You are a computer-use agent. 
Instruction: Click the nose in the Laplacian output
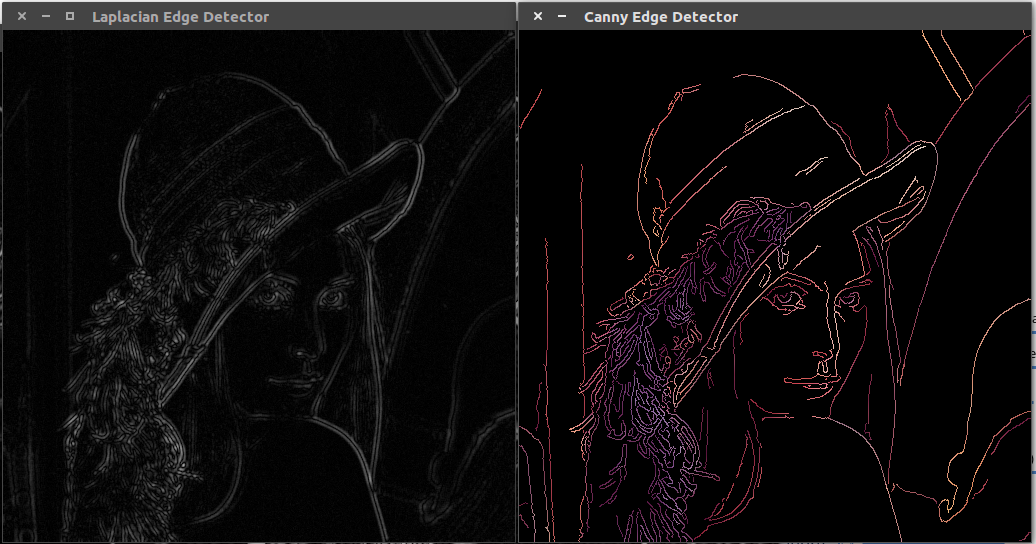tap(300, 350)
